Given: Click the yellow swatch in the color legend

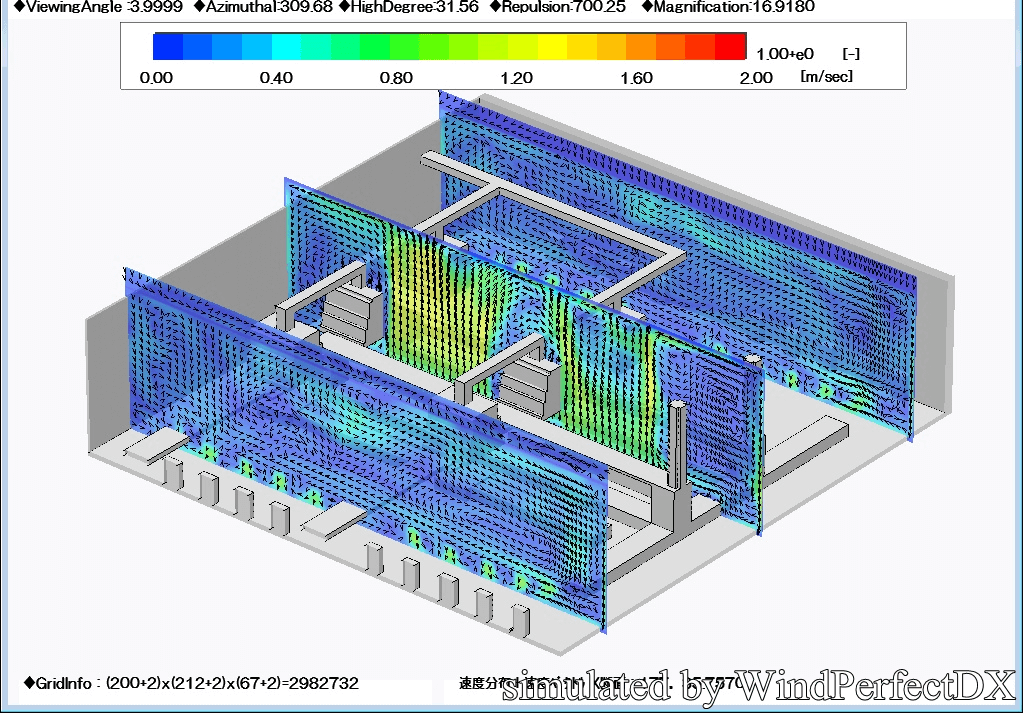Looking at the screenshot, I should pos(552,46).
